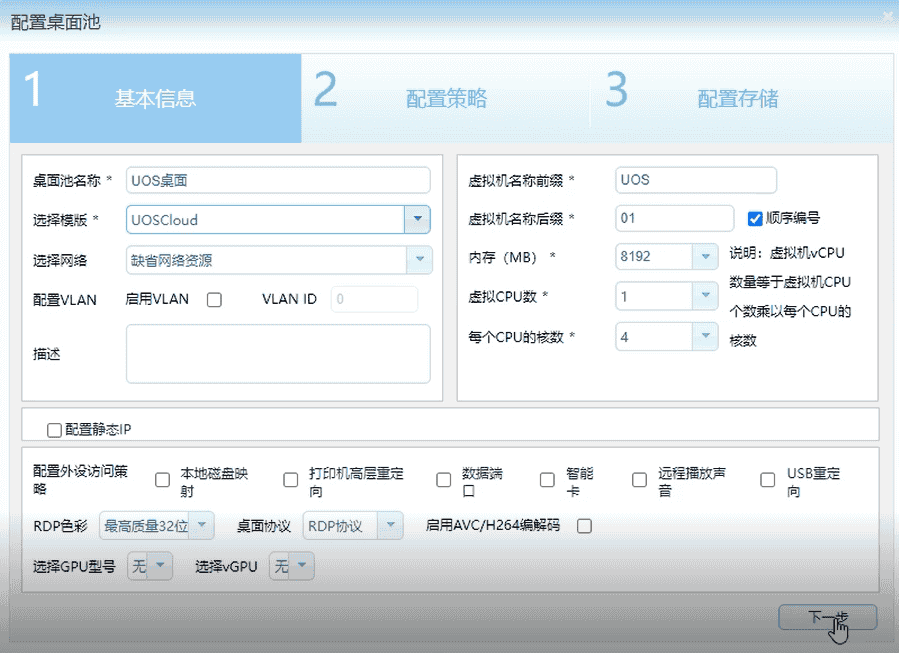
Task: Open the 内存（MB） memory dropdown
Action: (706, 258)
